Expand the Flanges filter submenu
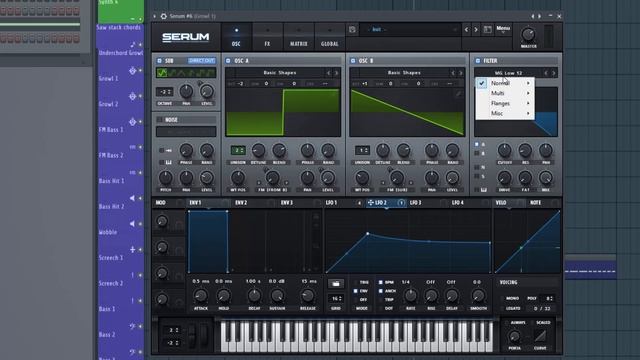The image size is (640, 360). (505, 103)
